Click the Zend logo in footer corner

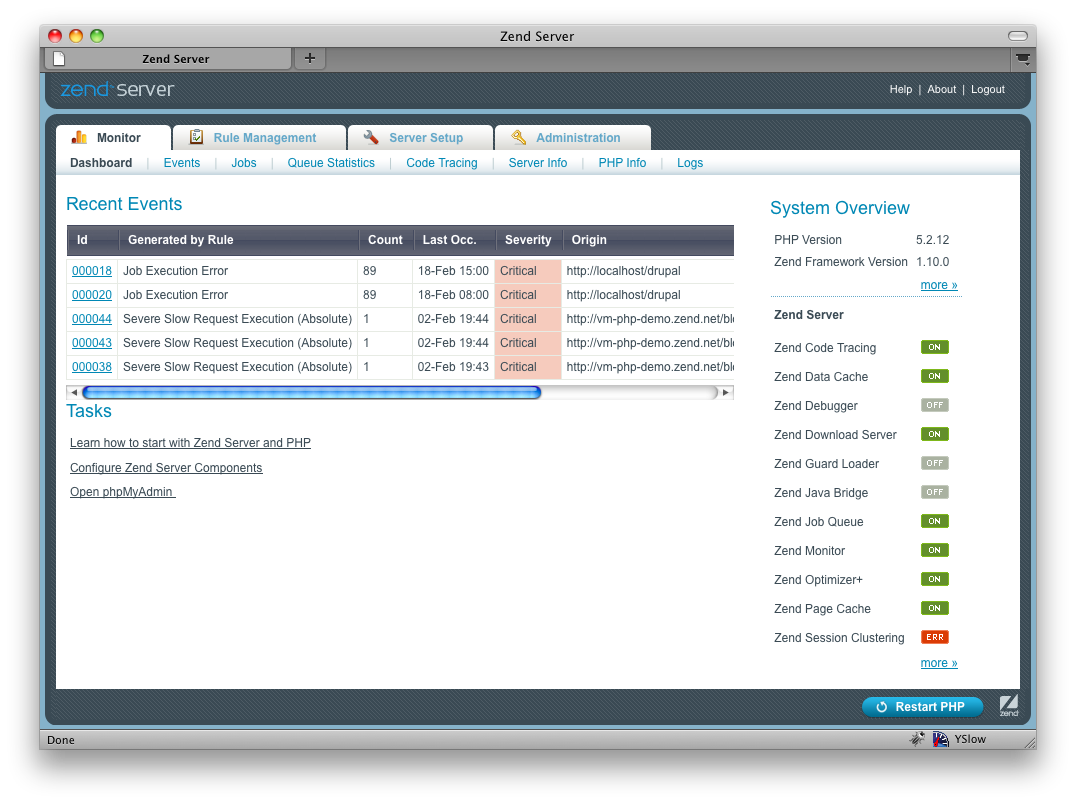coord(1009,705)
